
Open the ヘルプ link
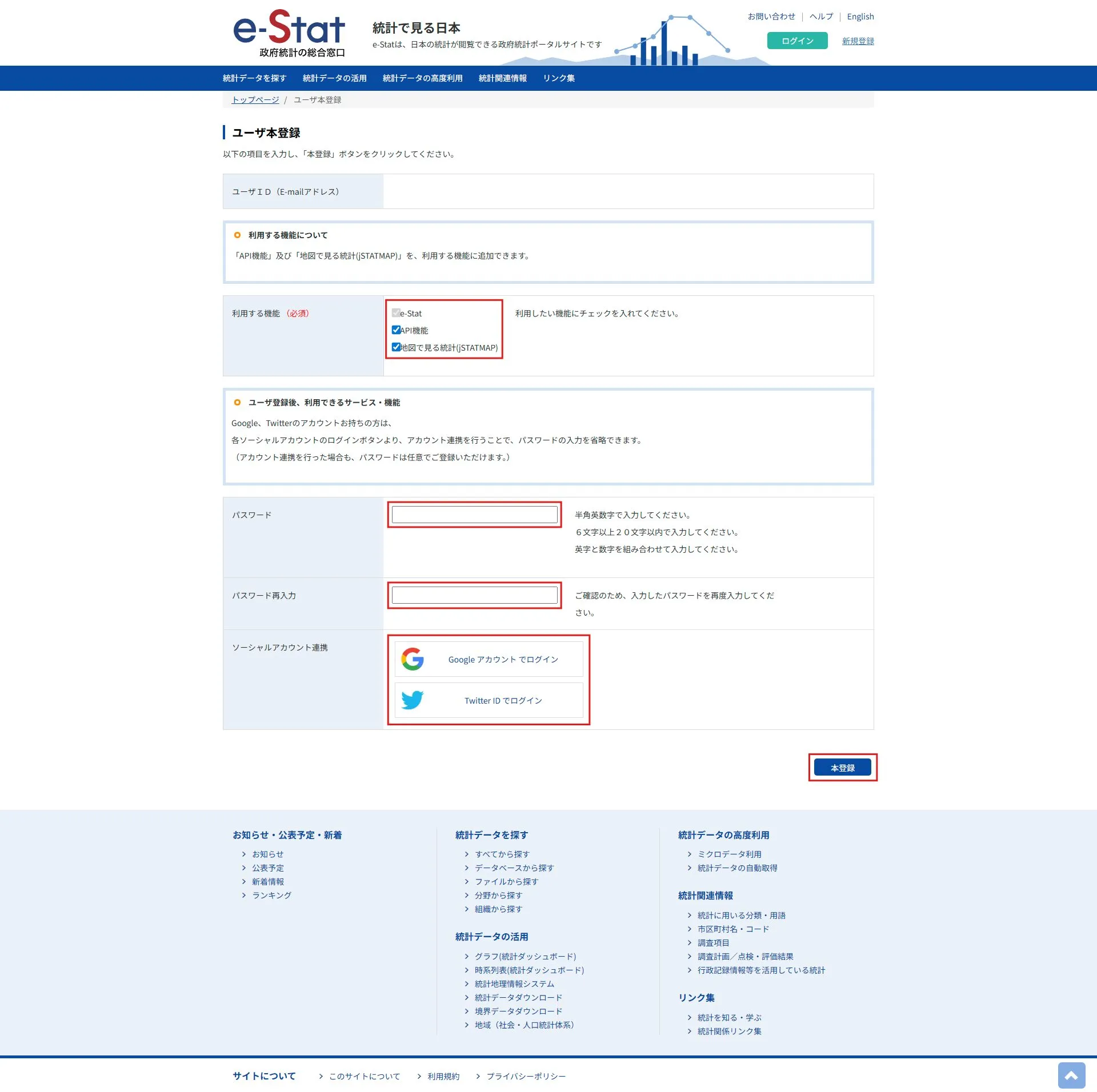point(821,17)
